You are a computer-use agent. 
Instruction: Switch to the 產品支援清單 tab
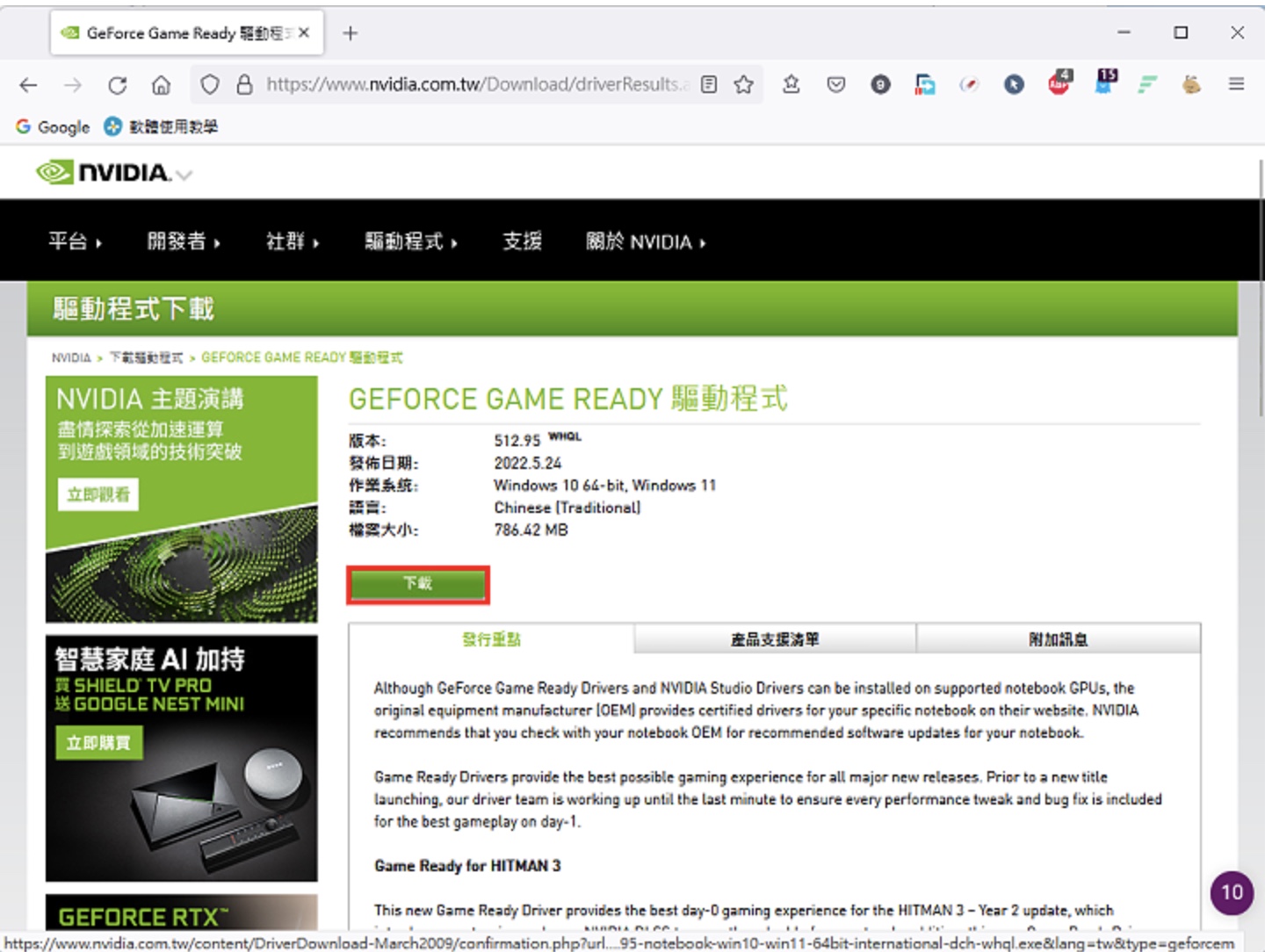(775, 639)
